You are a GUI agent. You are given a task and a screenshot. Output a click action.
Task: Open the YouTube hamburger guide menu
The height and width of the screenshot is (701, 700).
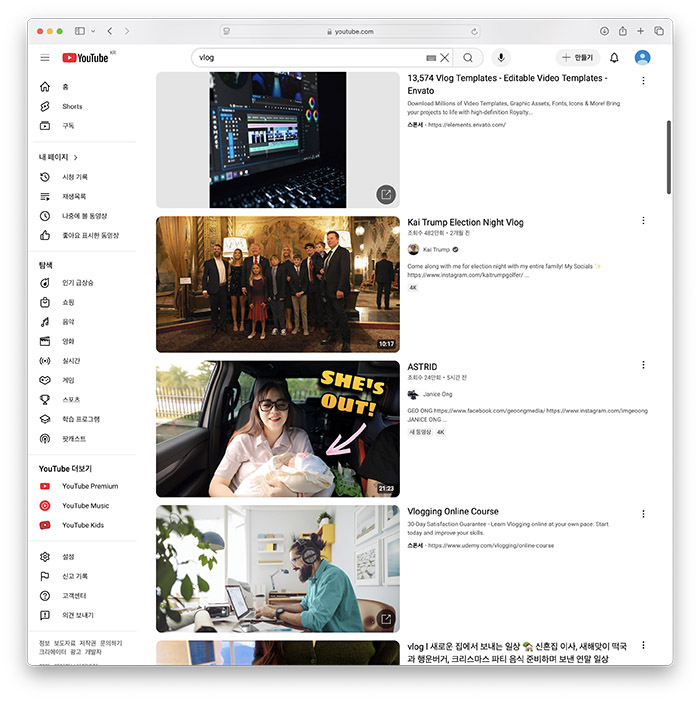(45, 58)
